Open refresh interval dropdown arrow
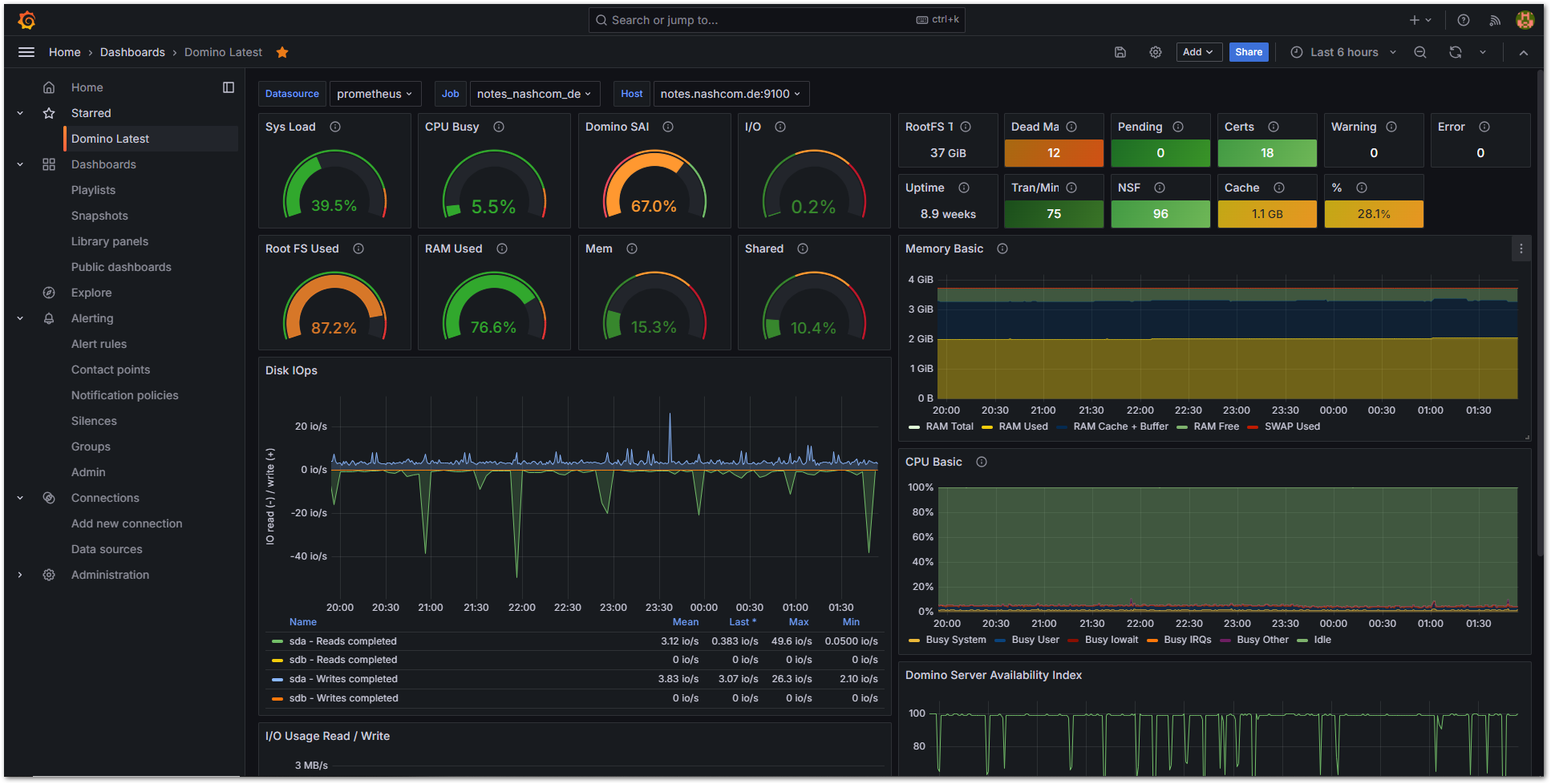 click(x=1483, y=52)
